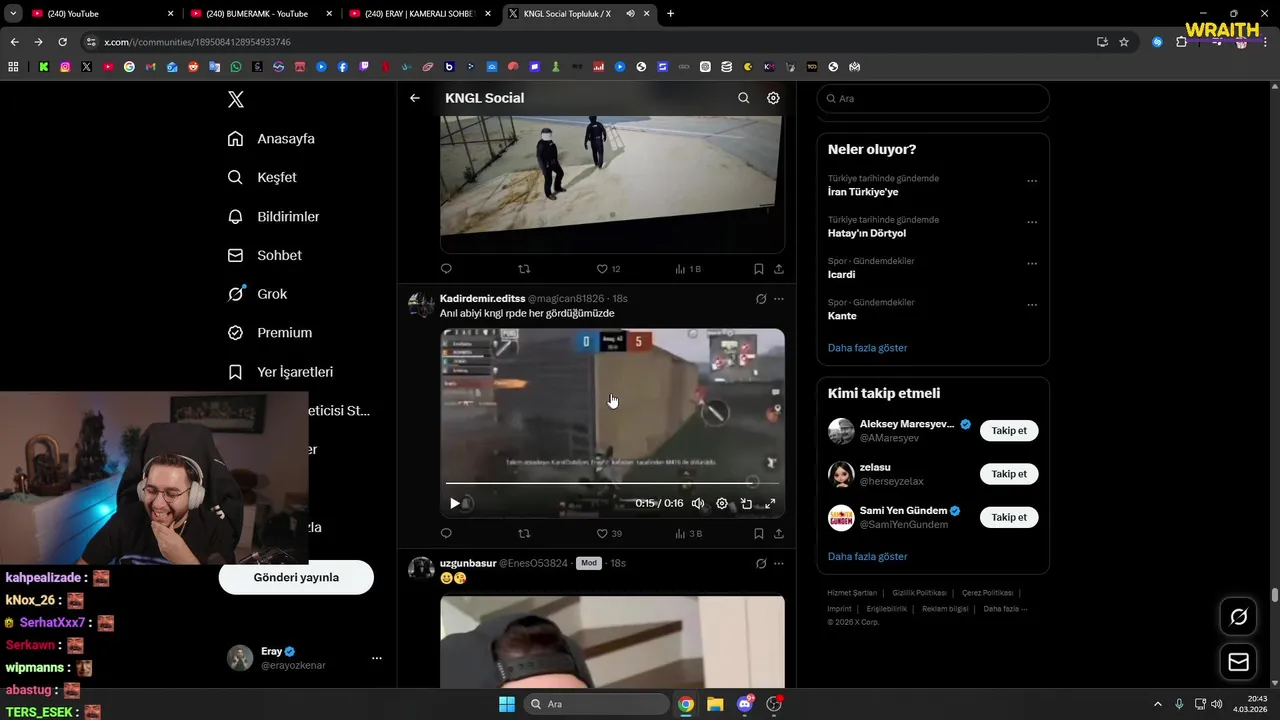The image size is (1280, 720).
Task: Open Gizlilik Politikası footer link
Action: click(919, 593)
